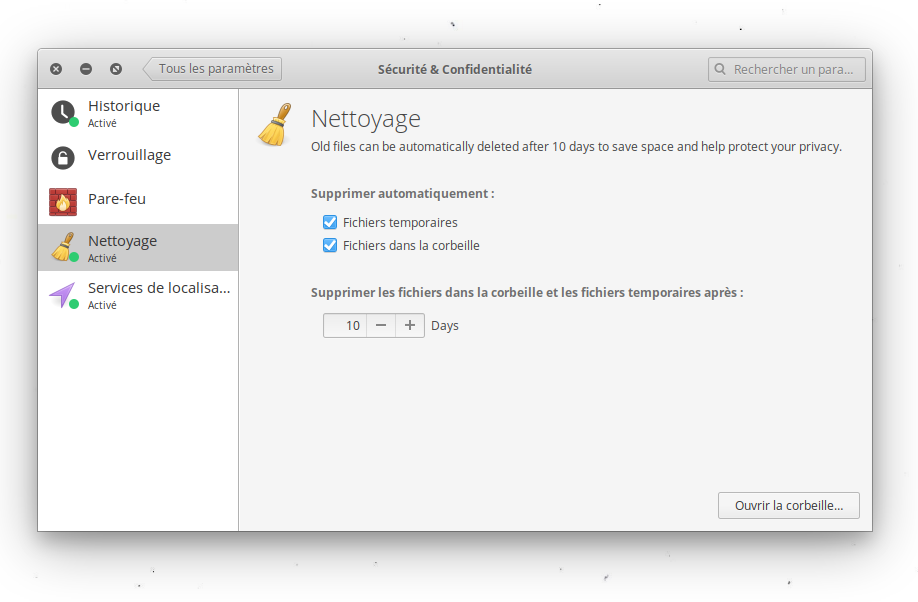Click the Historique clock icon
The height and width of the screenshot is (602, 918).
63,112
